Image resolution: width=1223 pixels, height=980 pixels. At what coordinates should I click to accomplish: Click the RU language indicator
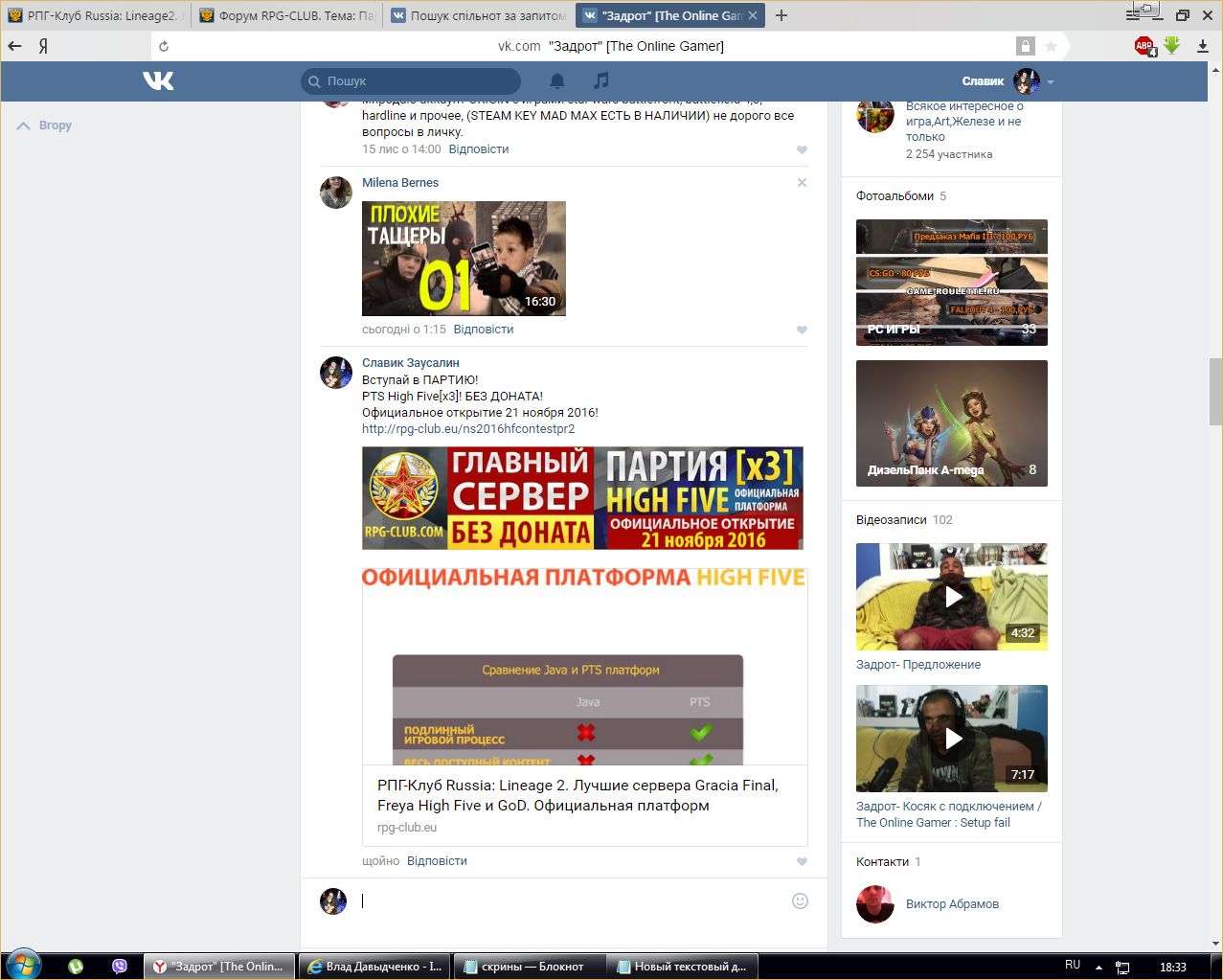tap(1073, 966)
